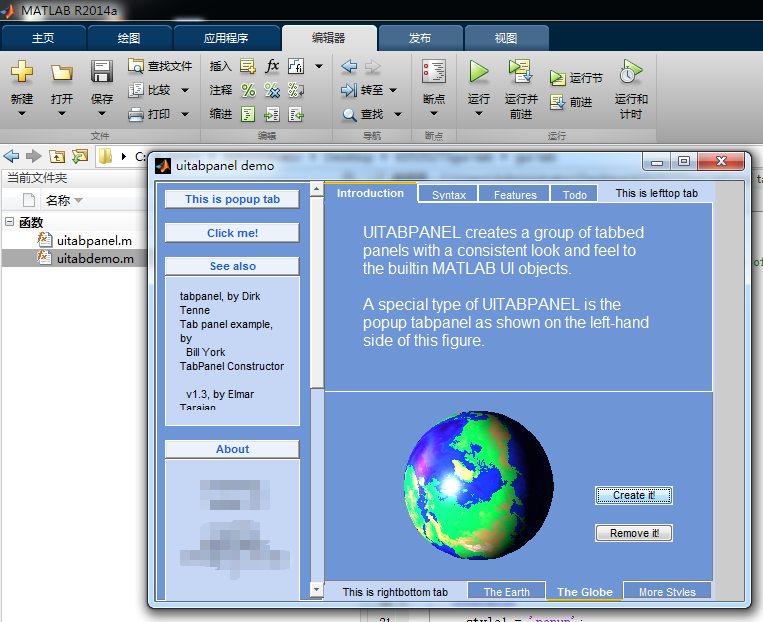
Task: Open the 名称 column sort dropdown
Action: 78,200
